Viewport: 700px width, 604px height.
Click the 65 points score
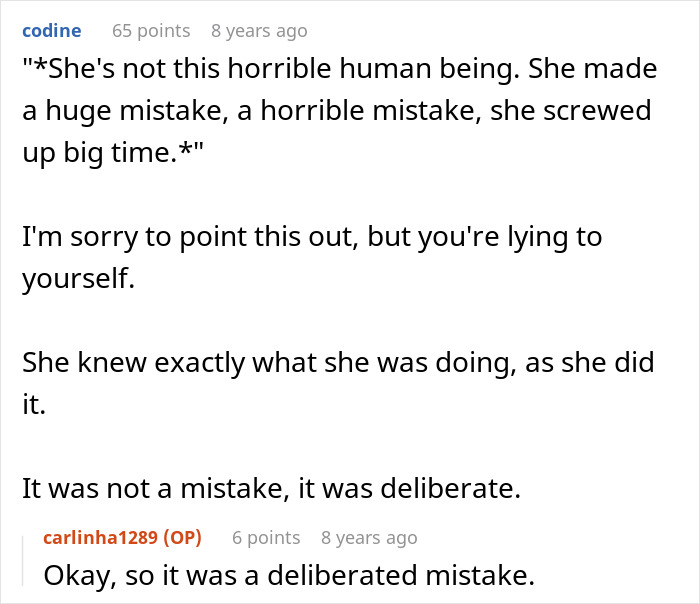(151, 31)
